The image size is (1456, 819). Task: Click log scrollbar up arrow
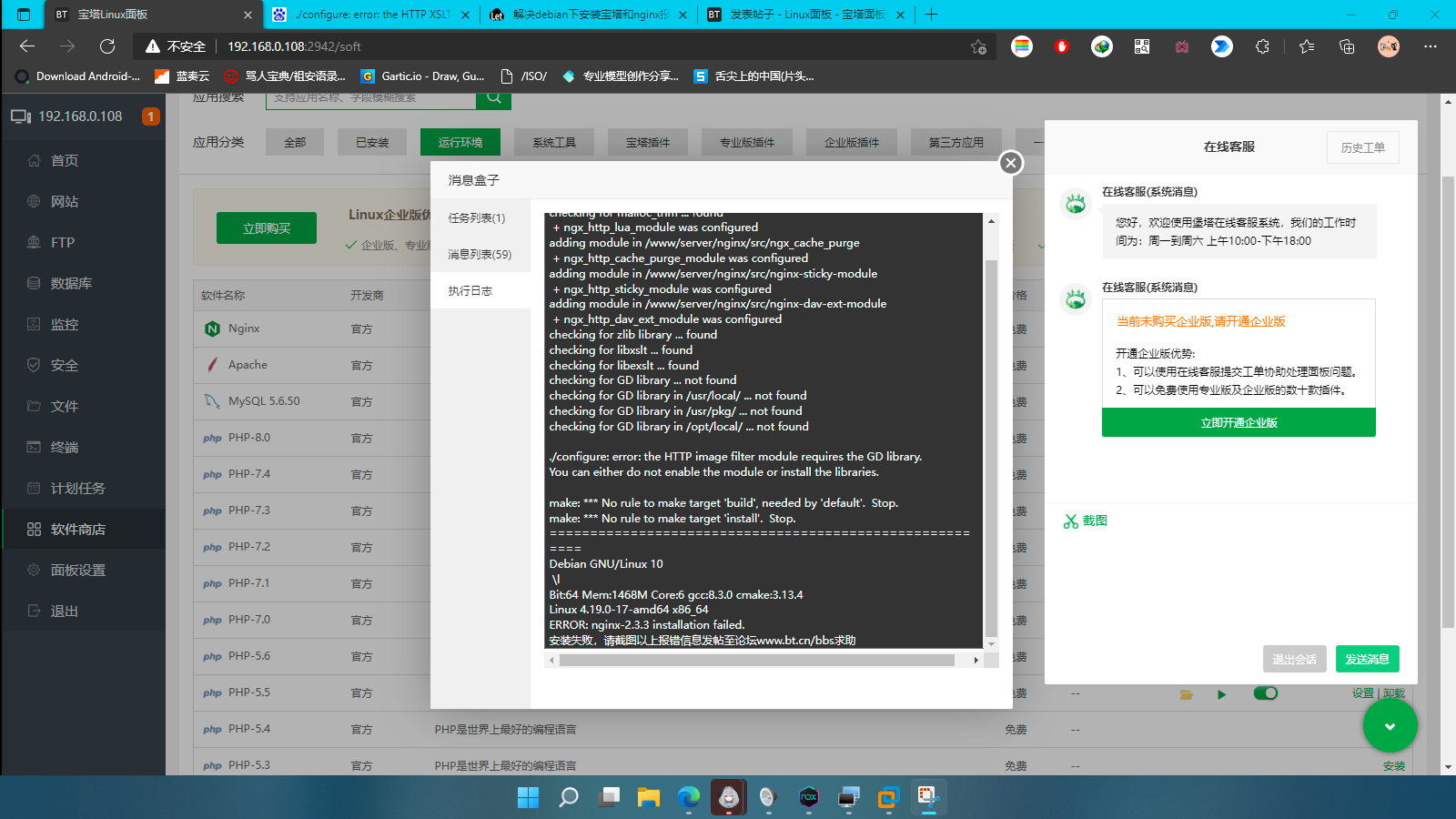pos(991,221)
